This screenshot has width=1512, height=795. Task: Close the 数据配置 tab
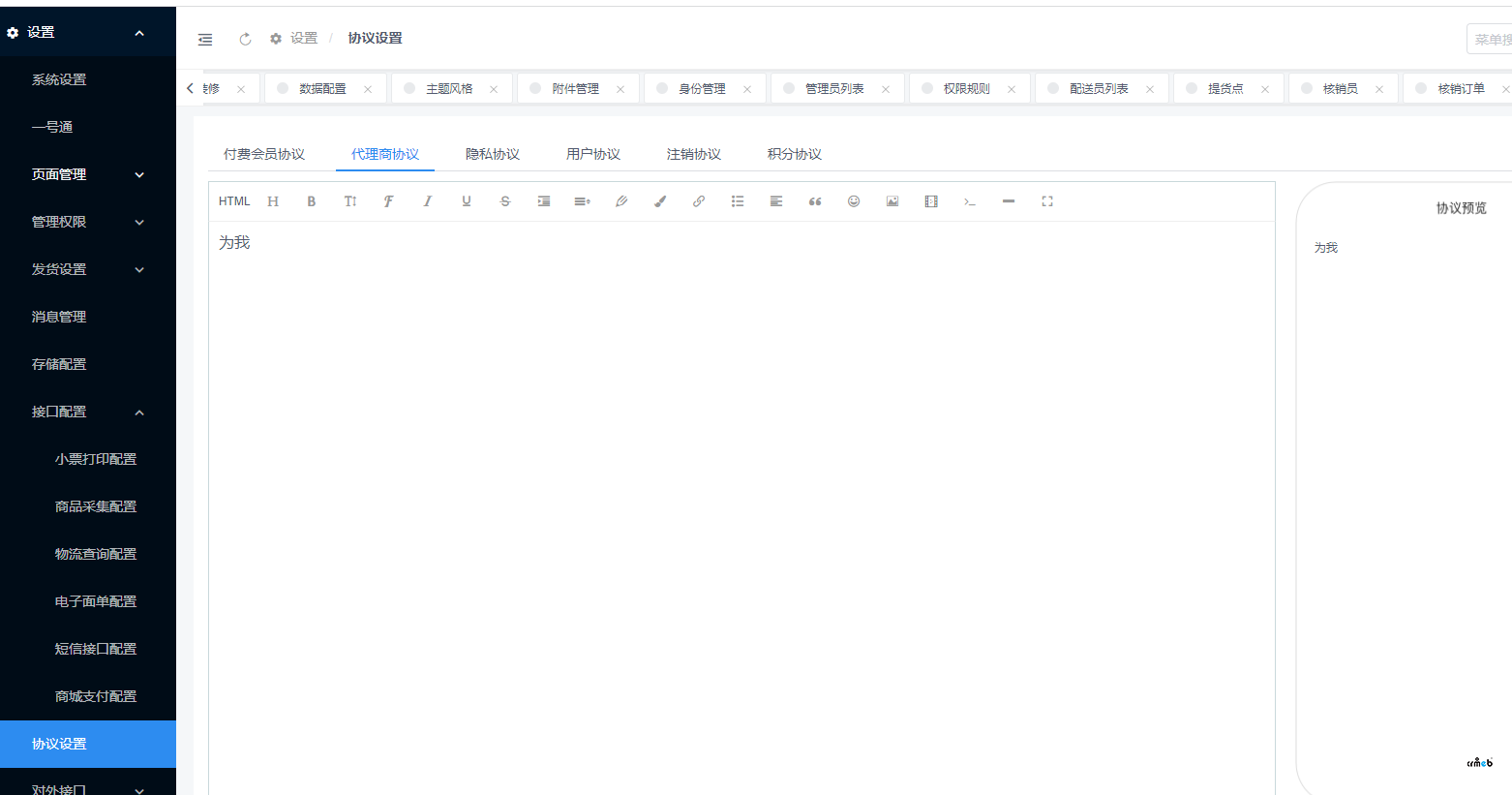click(x=368, y=87)
